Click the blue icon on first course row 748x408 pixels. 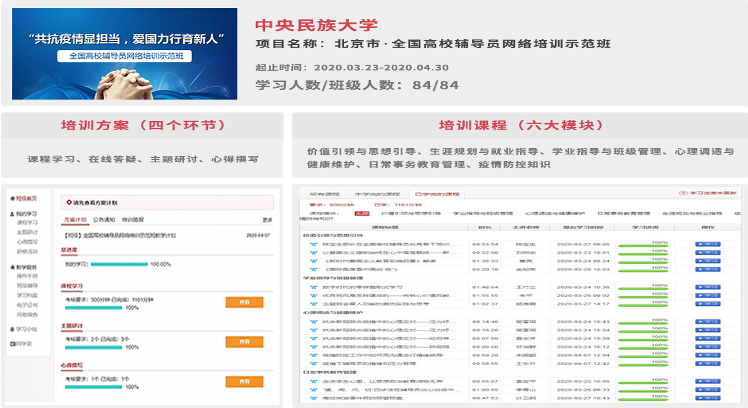click(x=314, y=243)
